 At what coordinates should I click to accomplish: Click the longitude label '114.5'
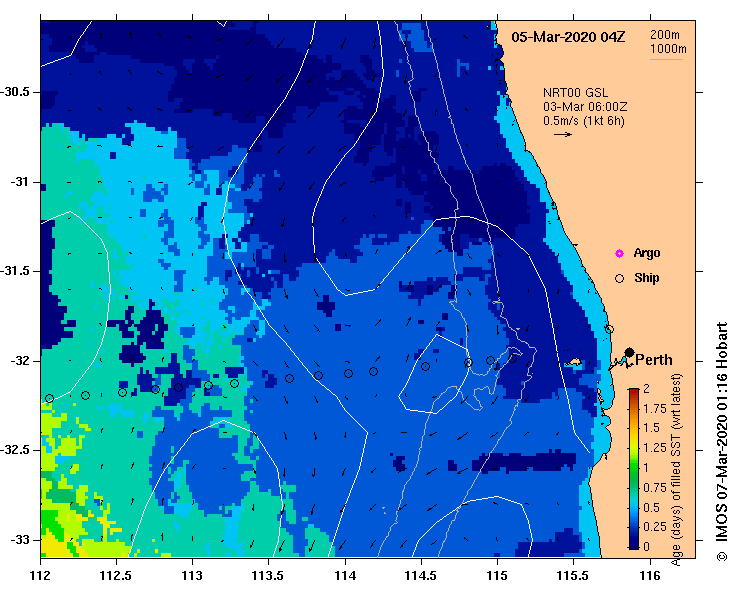point(421,576)
